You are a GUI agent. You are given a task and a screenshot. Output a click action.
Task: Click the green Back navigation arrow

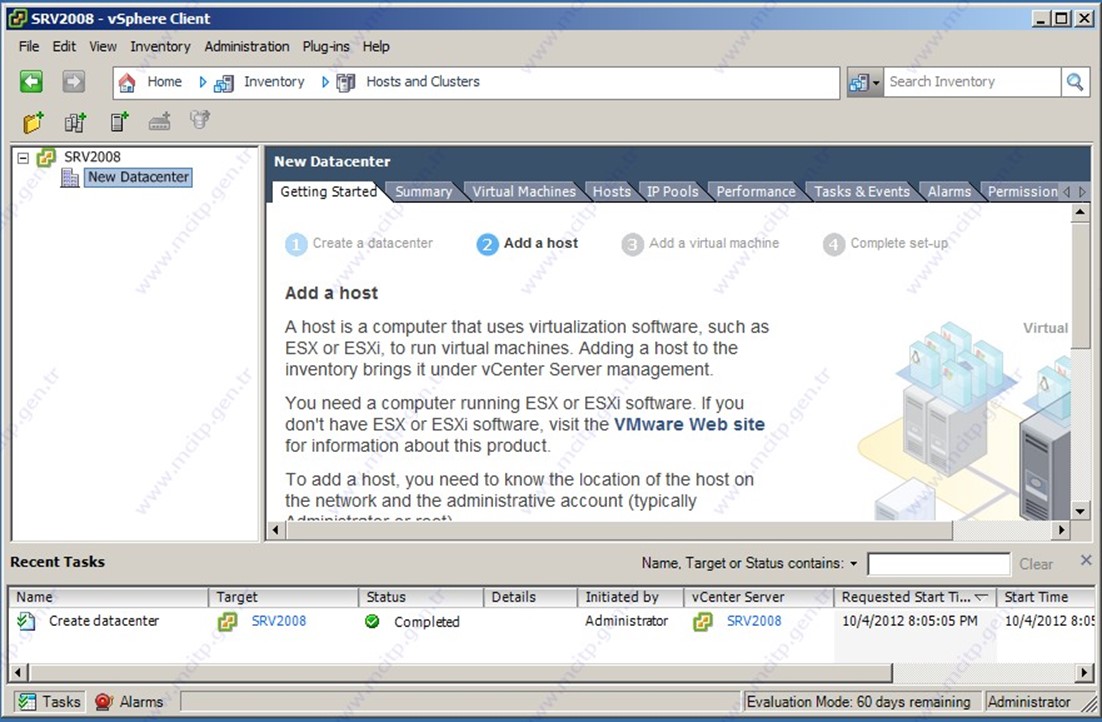point(31,82)
